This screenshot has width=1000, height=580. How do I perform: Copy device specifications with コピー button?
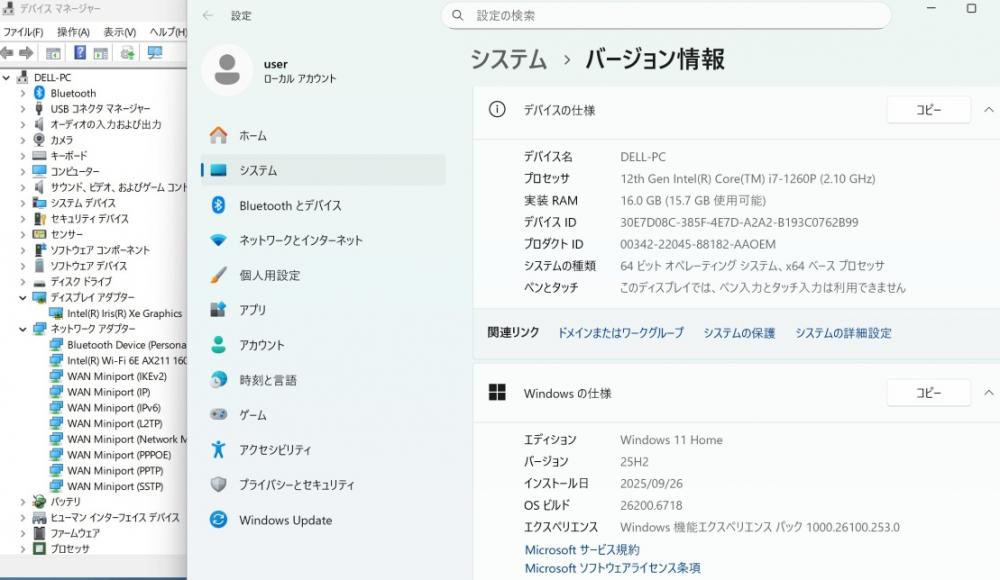pos(928,110)
